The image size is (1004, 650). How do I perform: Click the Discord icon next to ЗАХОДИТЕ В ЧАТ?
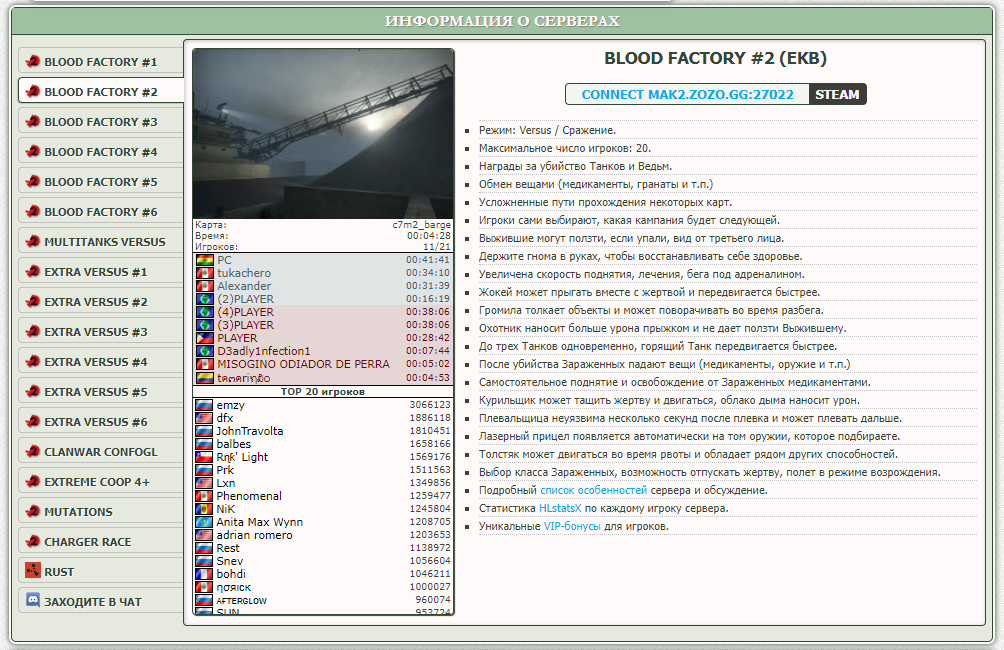point(33,600)
